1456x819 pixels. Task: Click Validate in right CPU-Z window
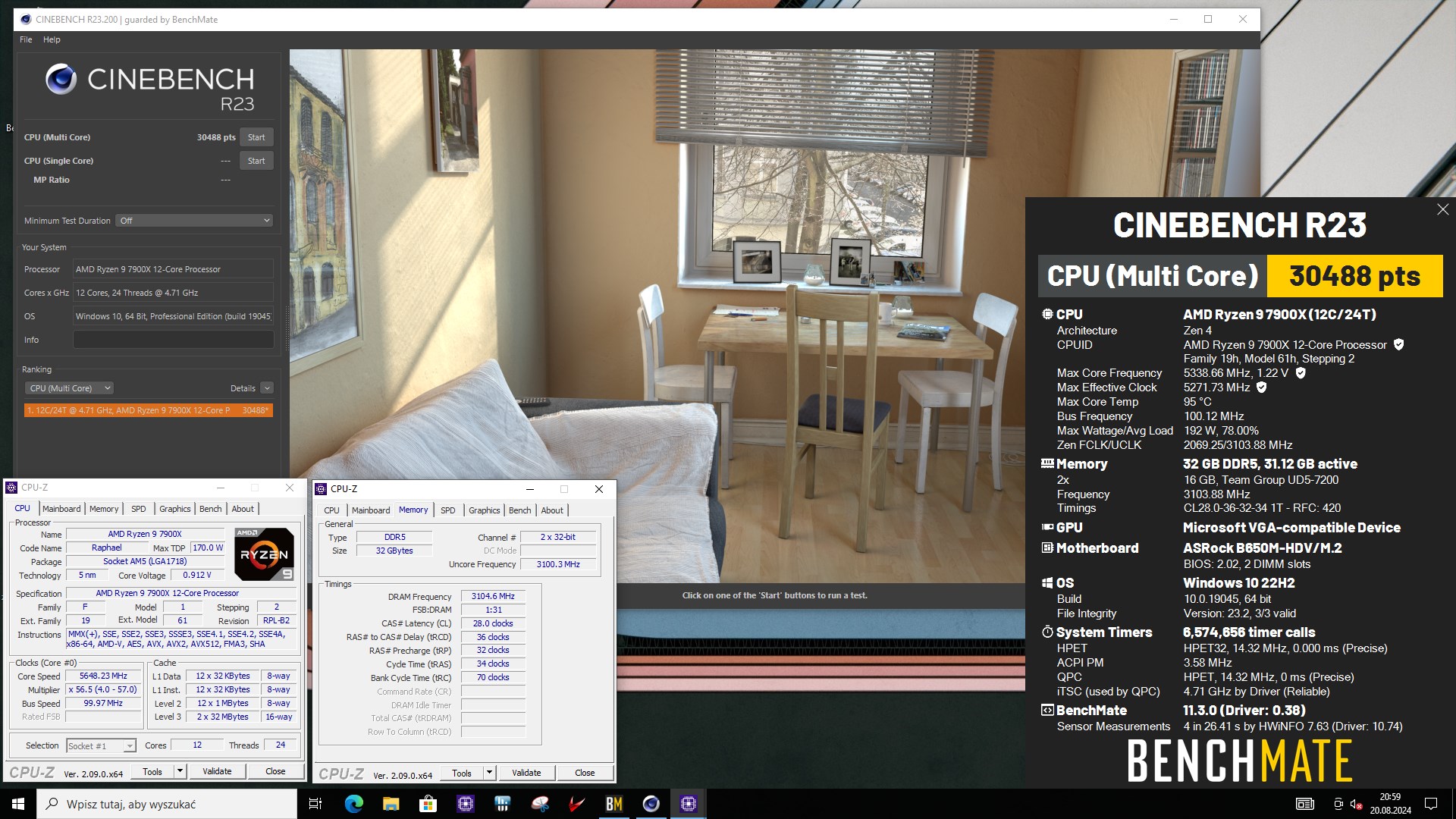pos(526,773)
